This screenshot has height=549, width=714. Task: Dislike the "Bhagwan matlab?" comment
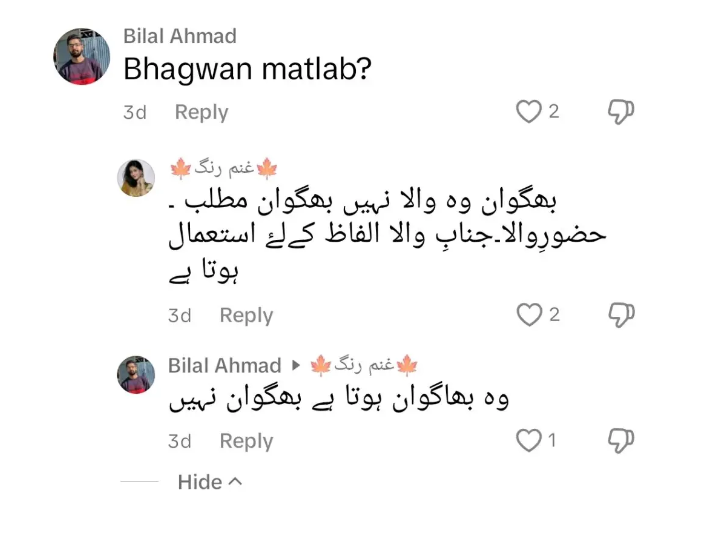[621, 112]
